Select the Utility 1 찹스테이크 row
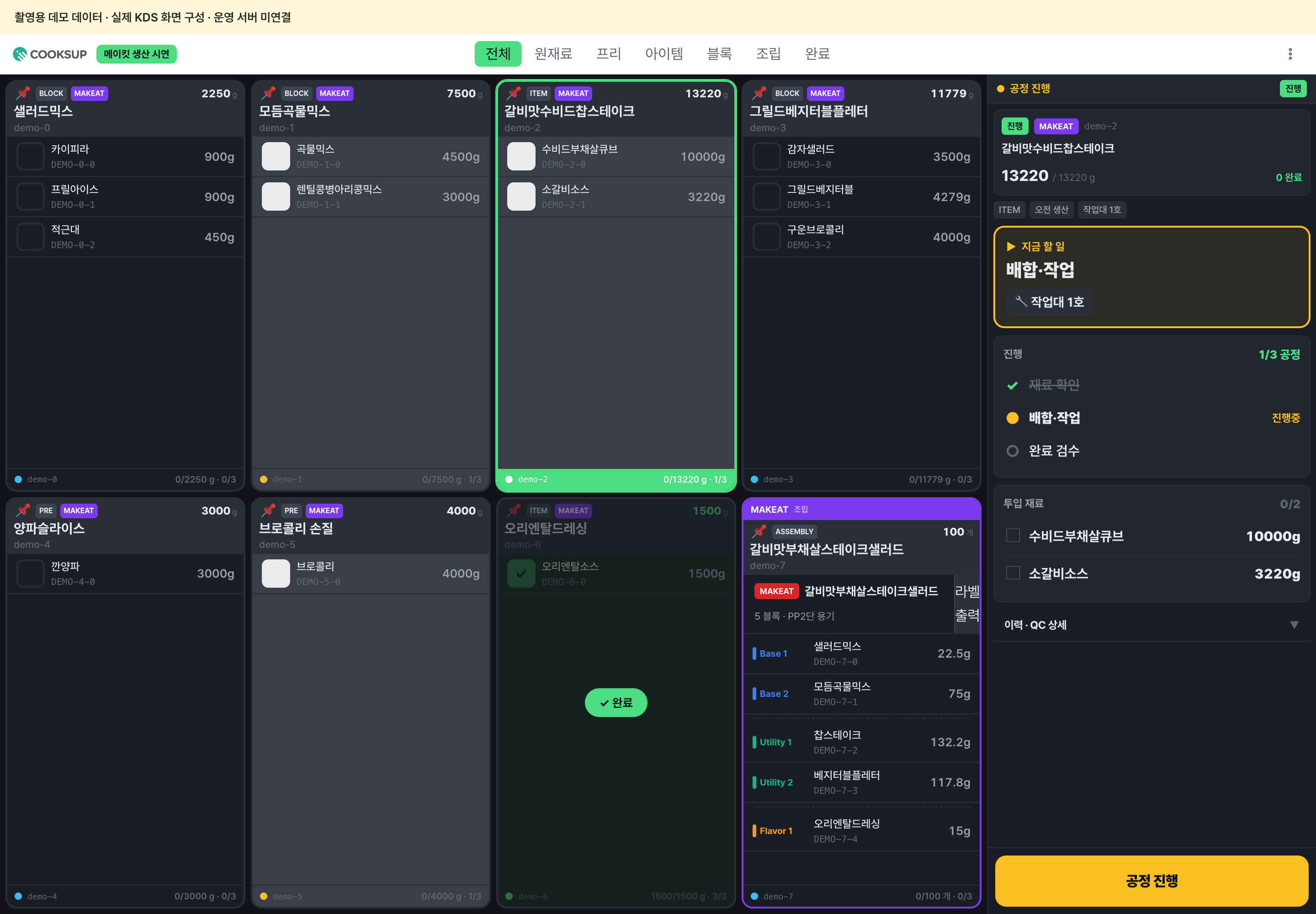Image resolution: width=1316 pixels, height=914 pixels. tap(861, 742)
